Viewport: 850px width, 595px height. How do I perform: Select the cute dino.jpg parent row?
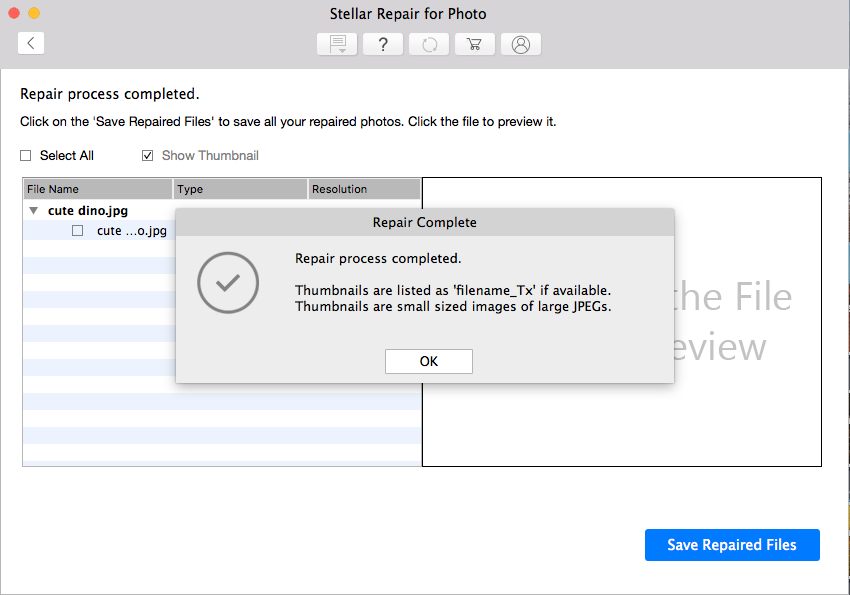(x=88, y=211)
